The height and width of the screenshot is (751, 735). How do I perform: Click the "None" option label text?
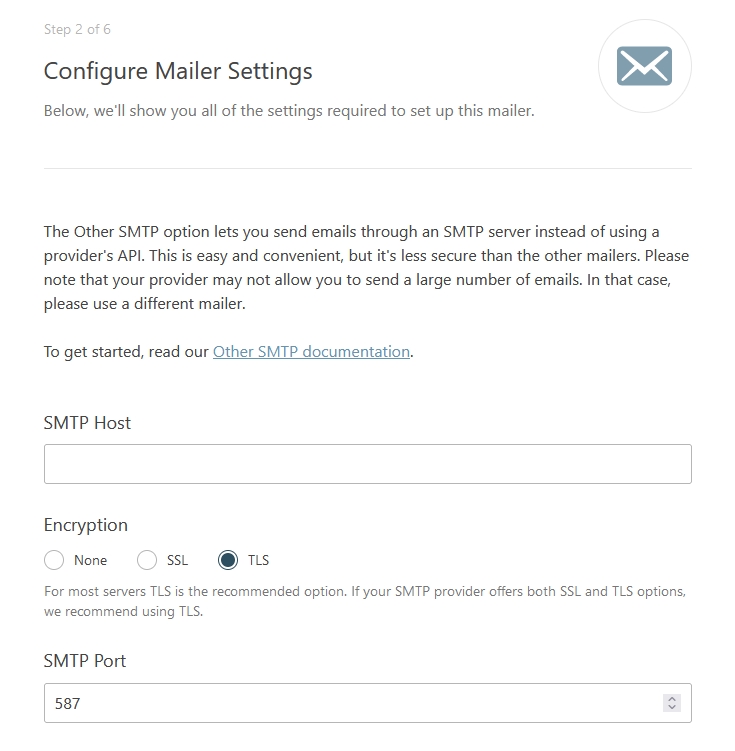coord(90,560)
